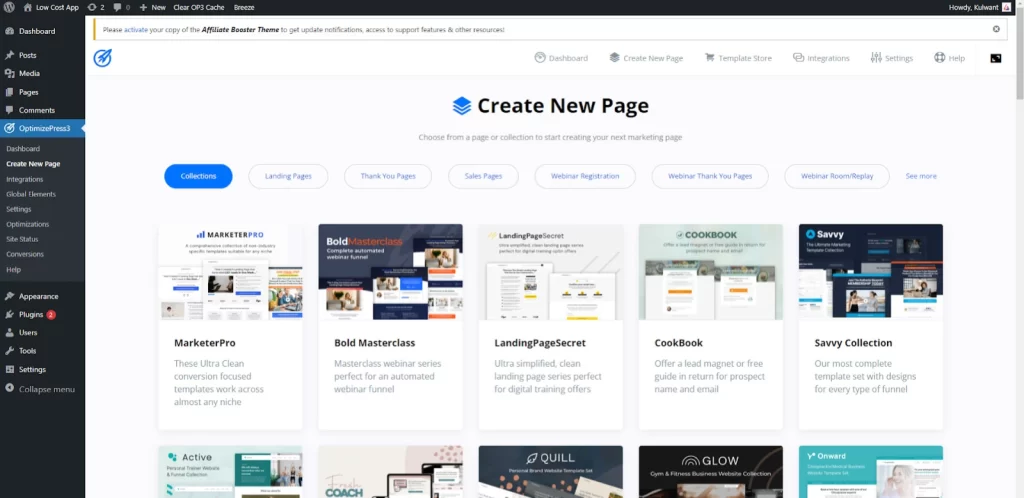Open Conversions in sidebar submenu
The image size is (1024, 498).
point(25,254)
